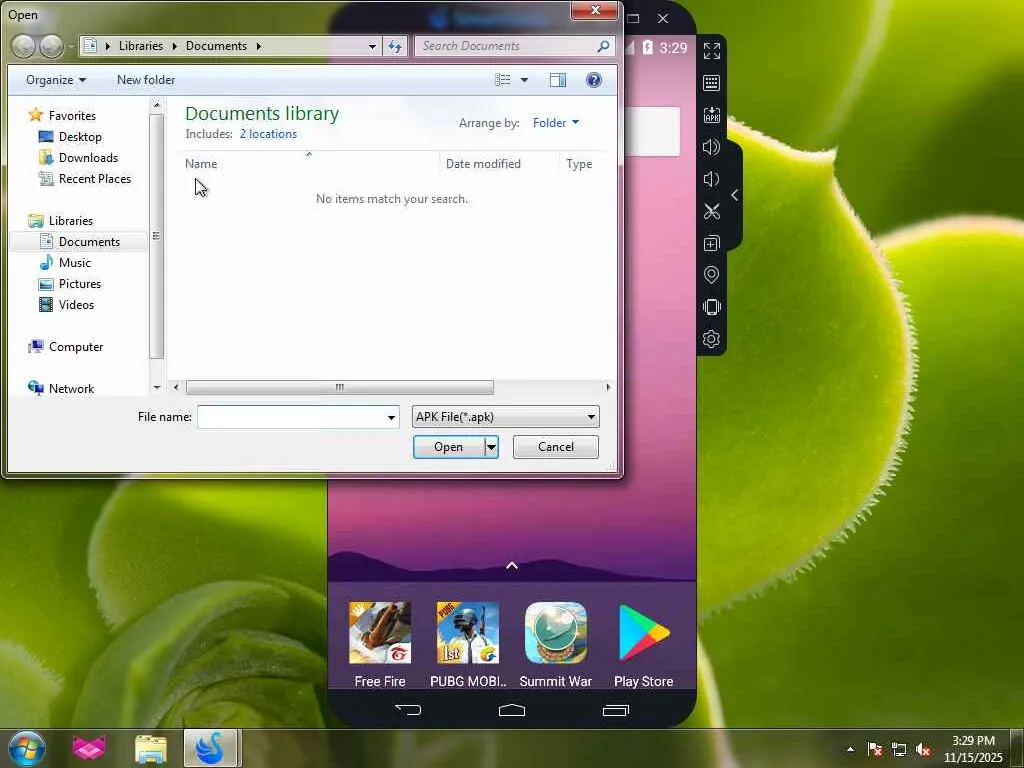
Task: Collapse the emulator sidebar with left chevron
Action: pos(735,195)
